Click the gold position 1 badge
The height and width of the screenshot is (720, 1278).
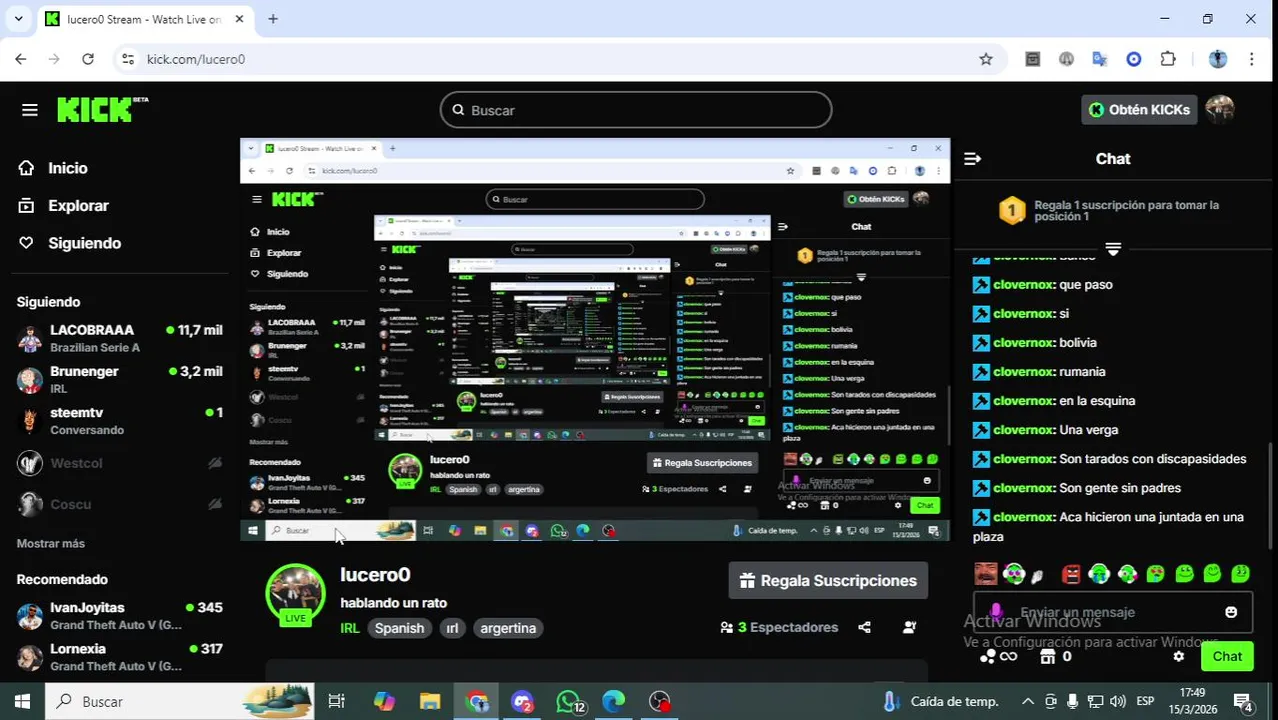click(1012, 210)
